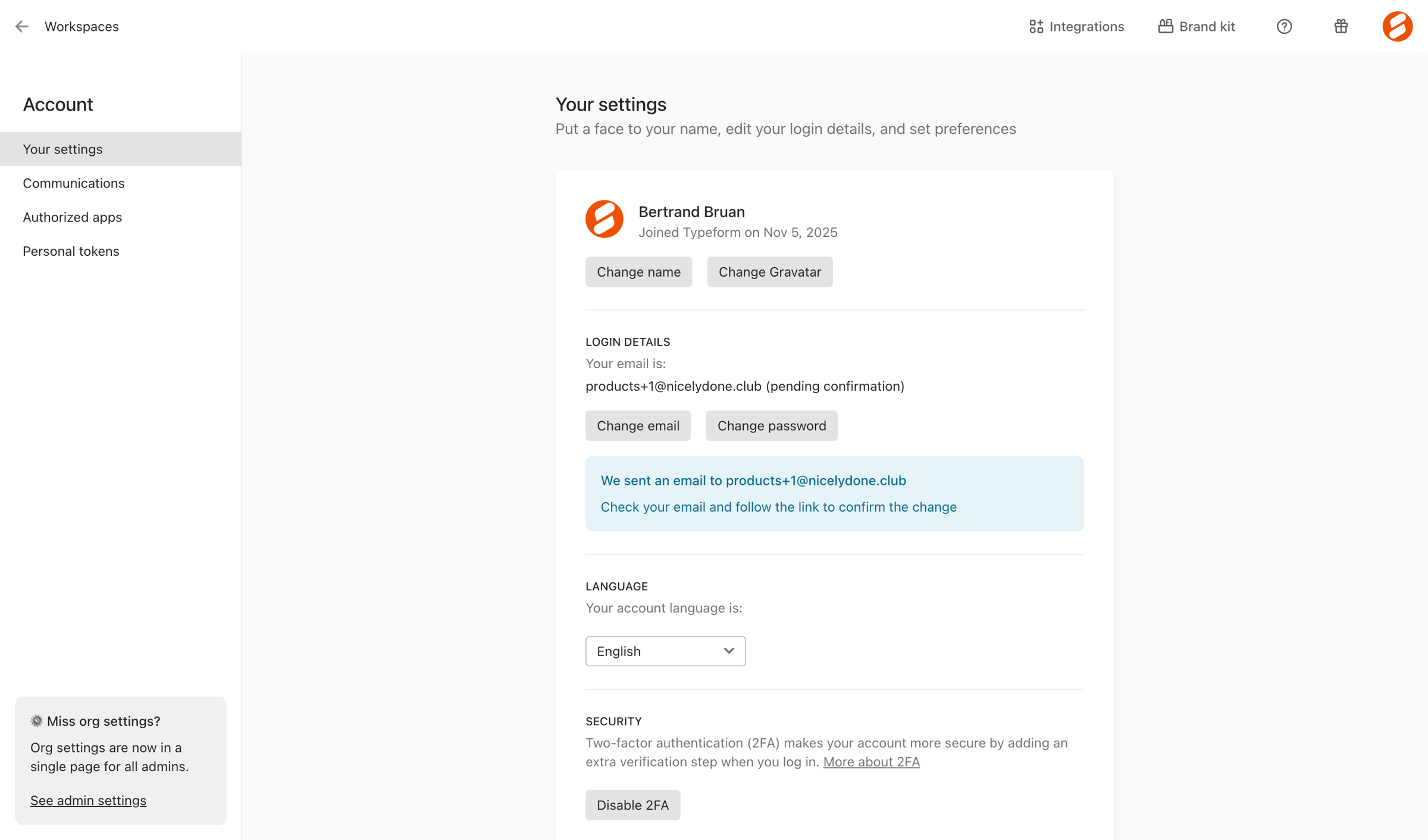Viewport: 1428px width, 840px height.
Task: Follow the See admin settings link
Action: pos(88,800)
